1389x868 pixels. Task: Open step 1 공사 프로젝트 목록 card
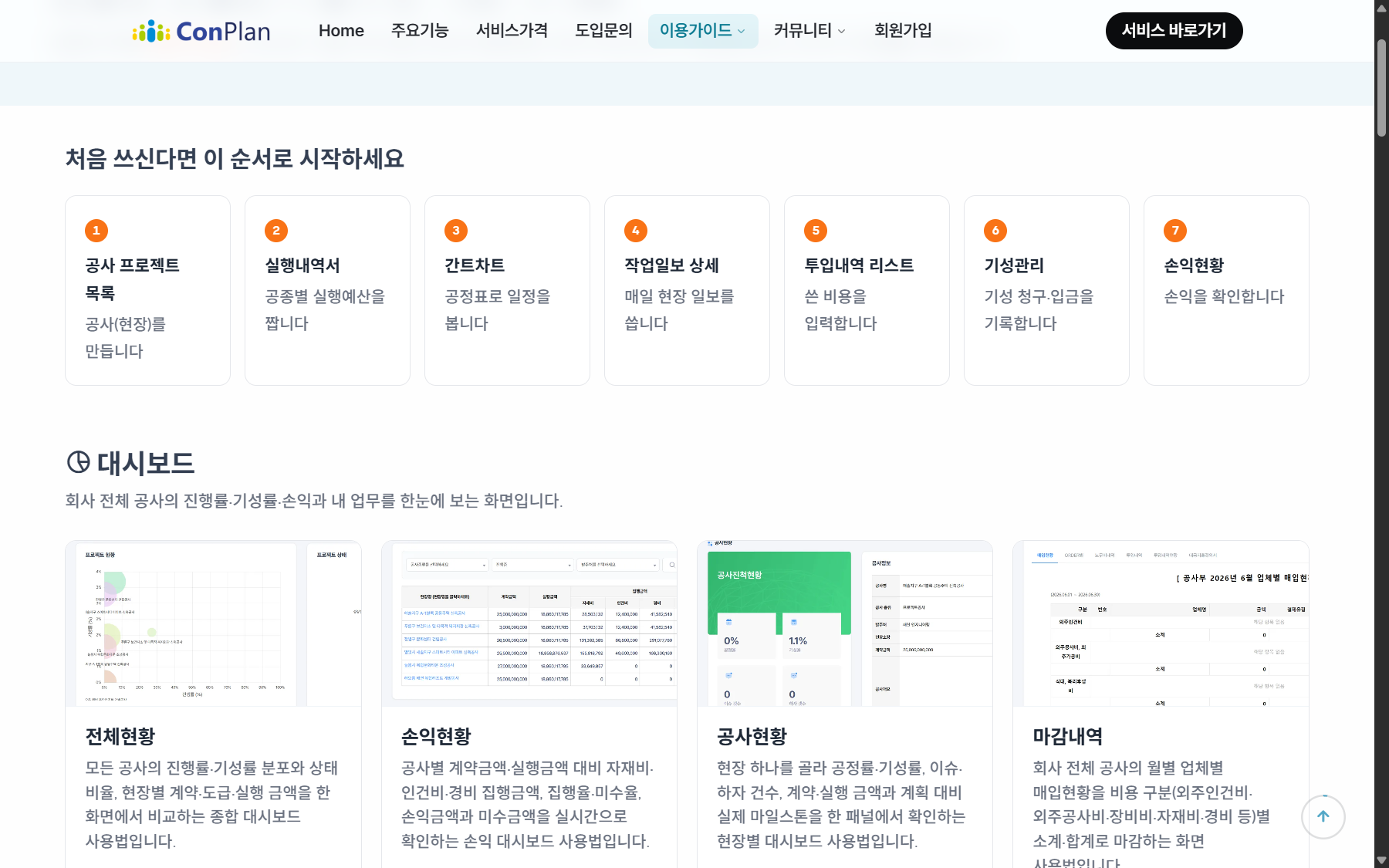click(x=147, y=290)
